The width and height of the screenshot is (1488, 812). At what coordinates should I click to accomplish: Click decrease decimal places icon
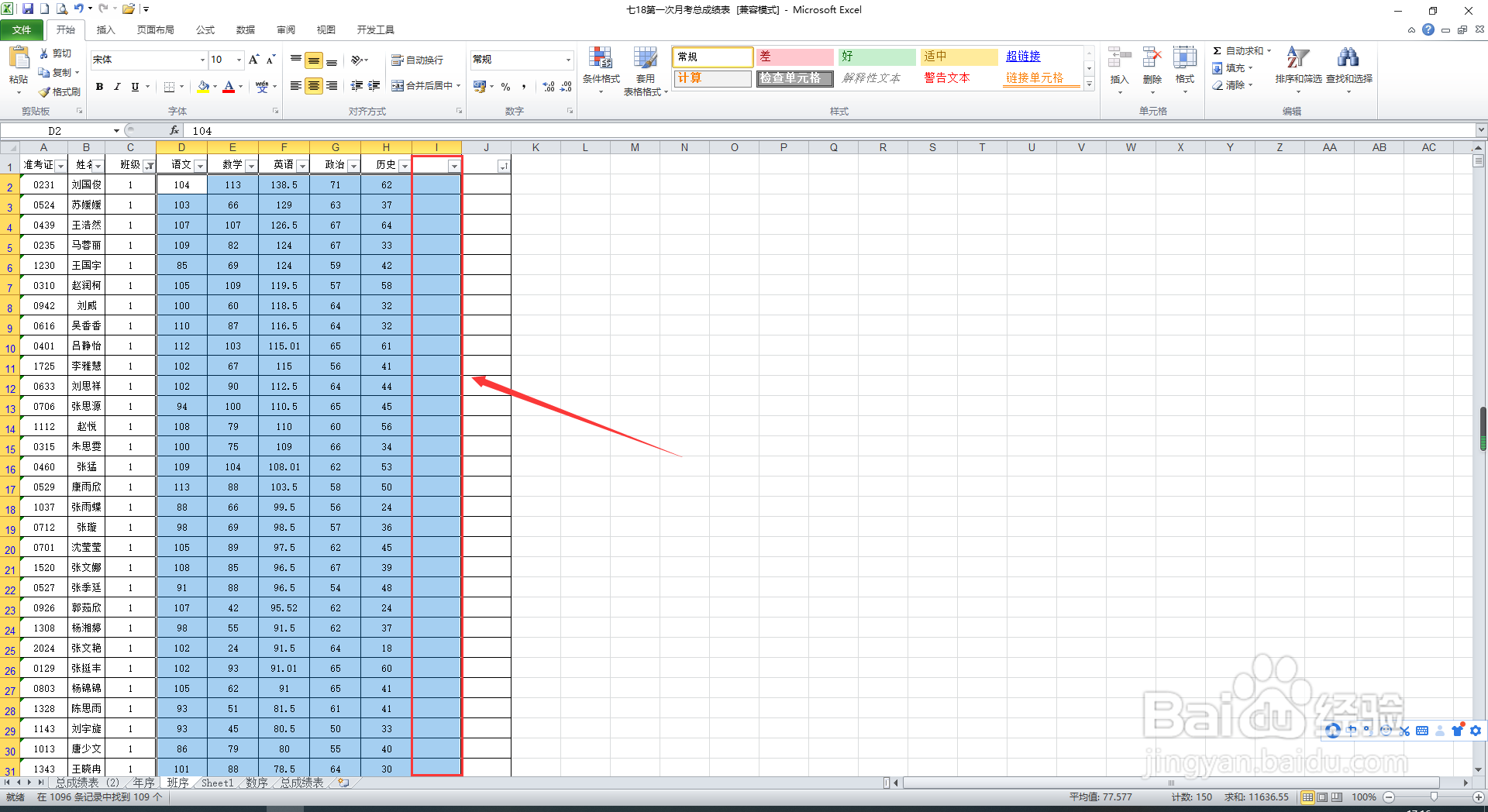tap(566, 87)
